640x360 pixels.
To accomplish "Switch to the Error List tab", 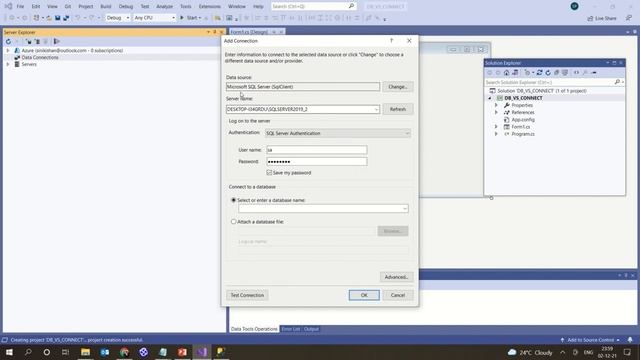I will (291, 329).
